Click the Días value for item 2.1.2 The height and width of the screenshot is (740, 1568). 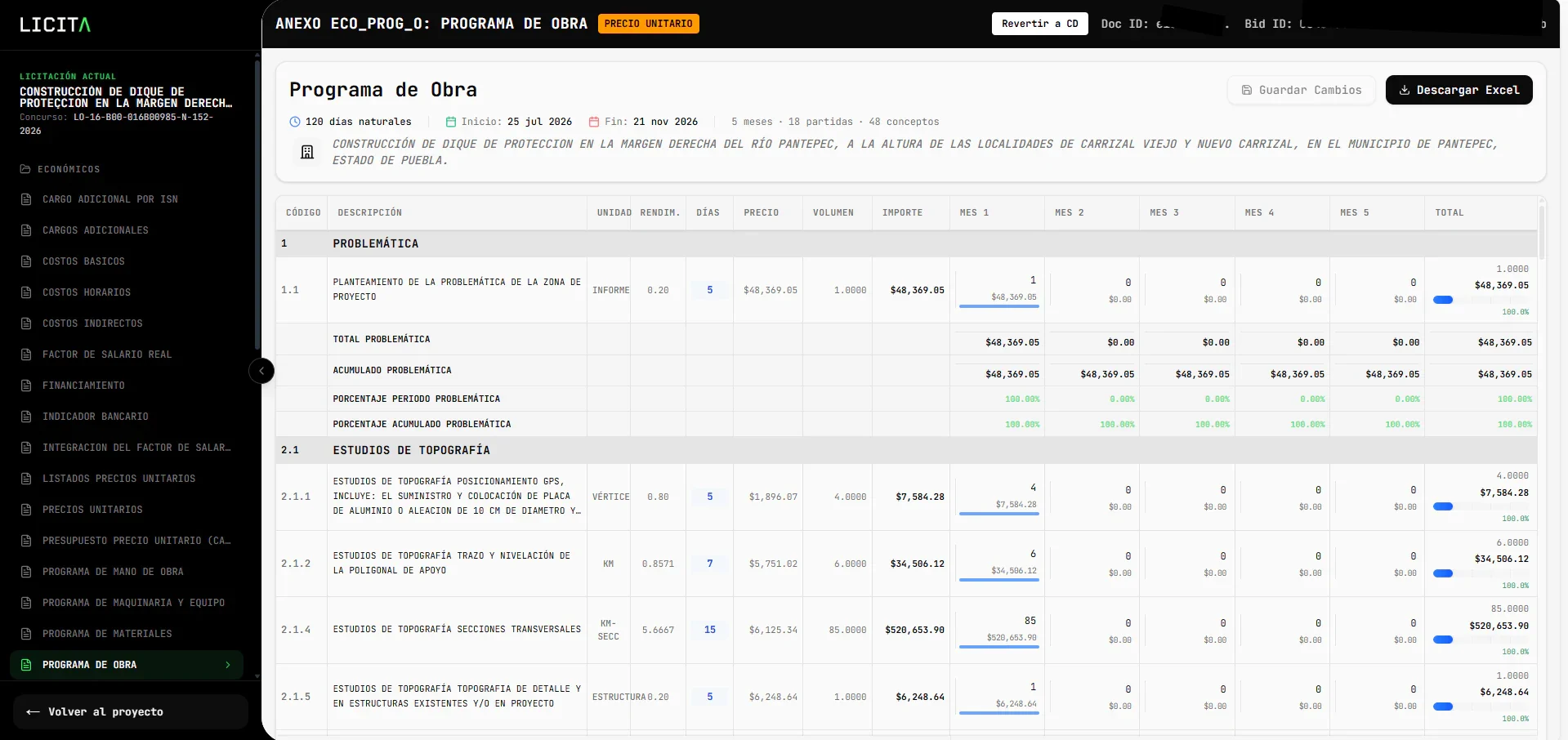(x=710, y=564)
